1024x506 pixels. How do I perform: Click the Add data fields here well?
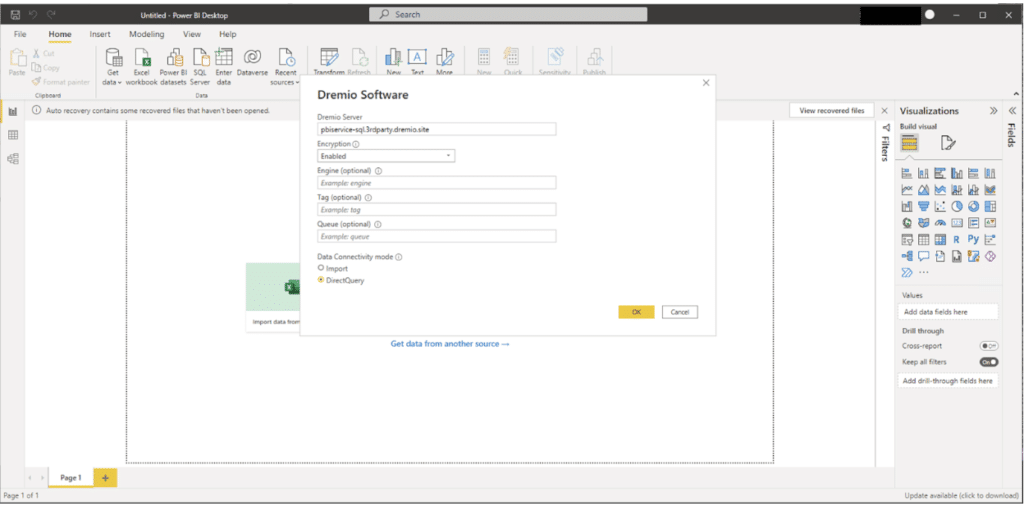point(948,312)
